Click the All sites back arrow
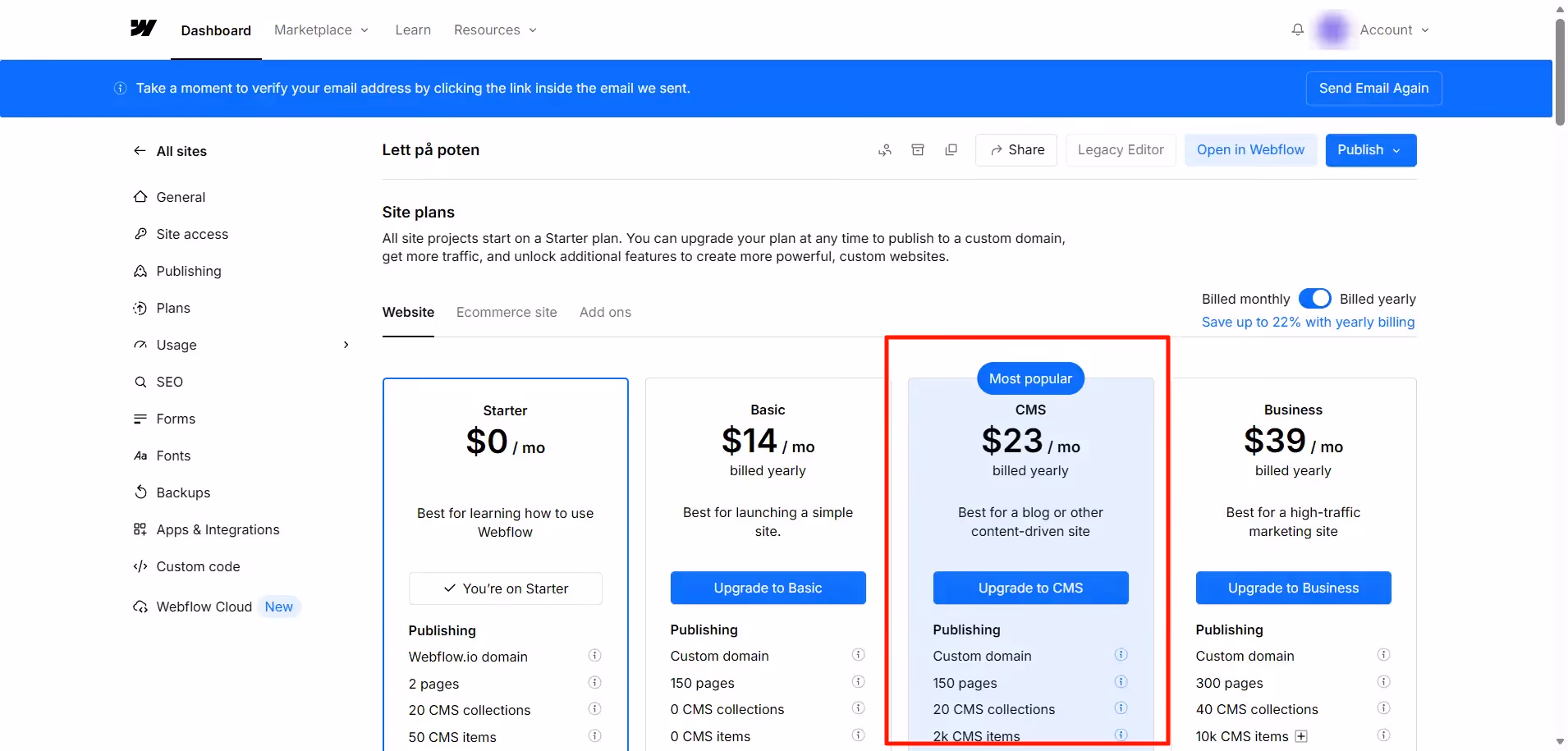This screenshot has width=1568, height=751. coord(140,151)
